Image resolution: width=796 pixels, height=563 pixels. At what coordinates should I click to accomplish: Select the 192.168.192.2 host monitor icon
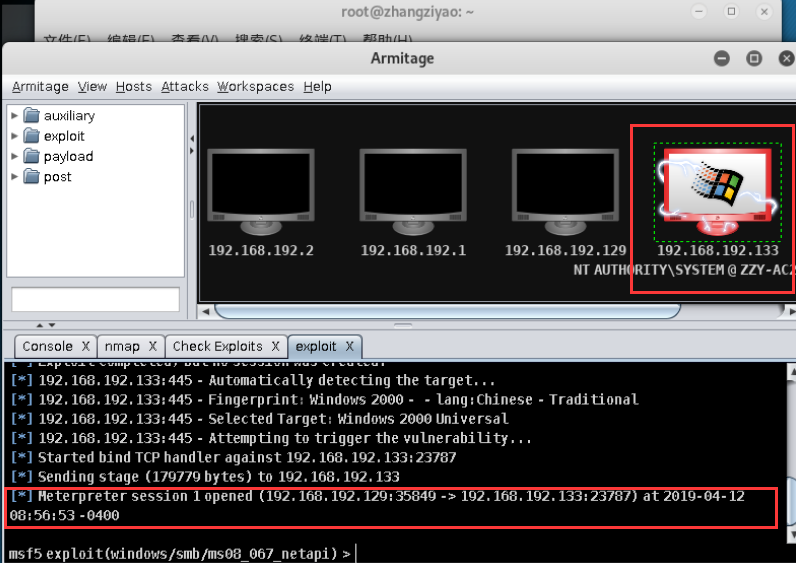[x=260, y=191]
